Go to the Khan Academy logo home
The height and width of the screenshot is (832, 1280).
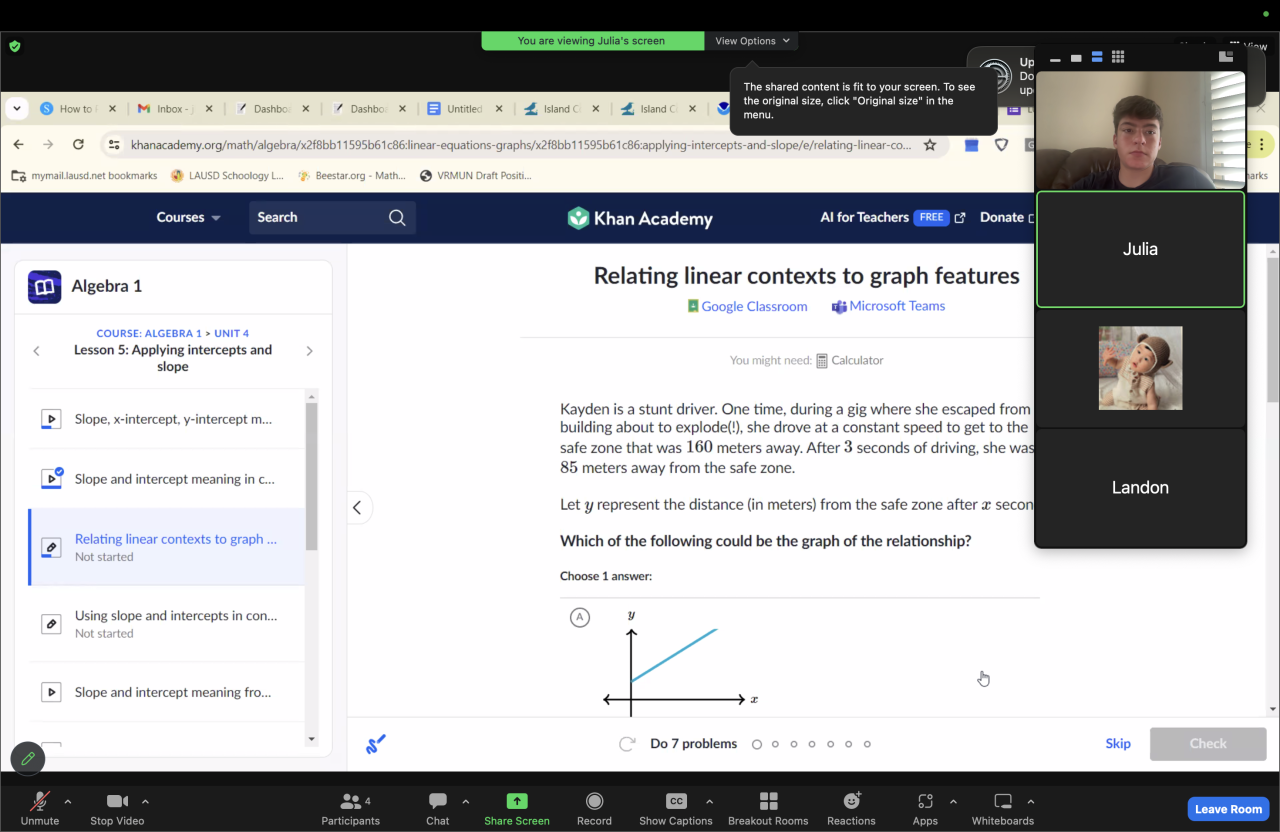[640, 218]
